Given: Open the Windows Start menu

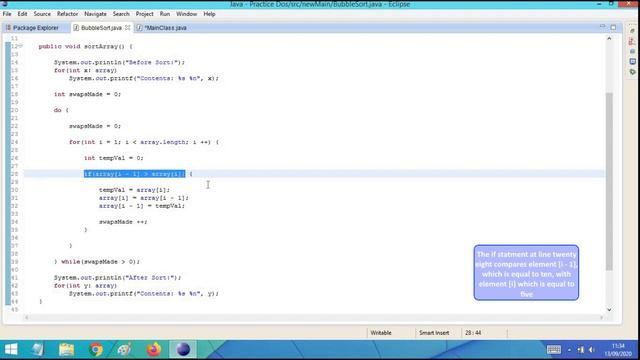Looking at the screenshot, I should click(11, 349).
